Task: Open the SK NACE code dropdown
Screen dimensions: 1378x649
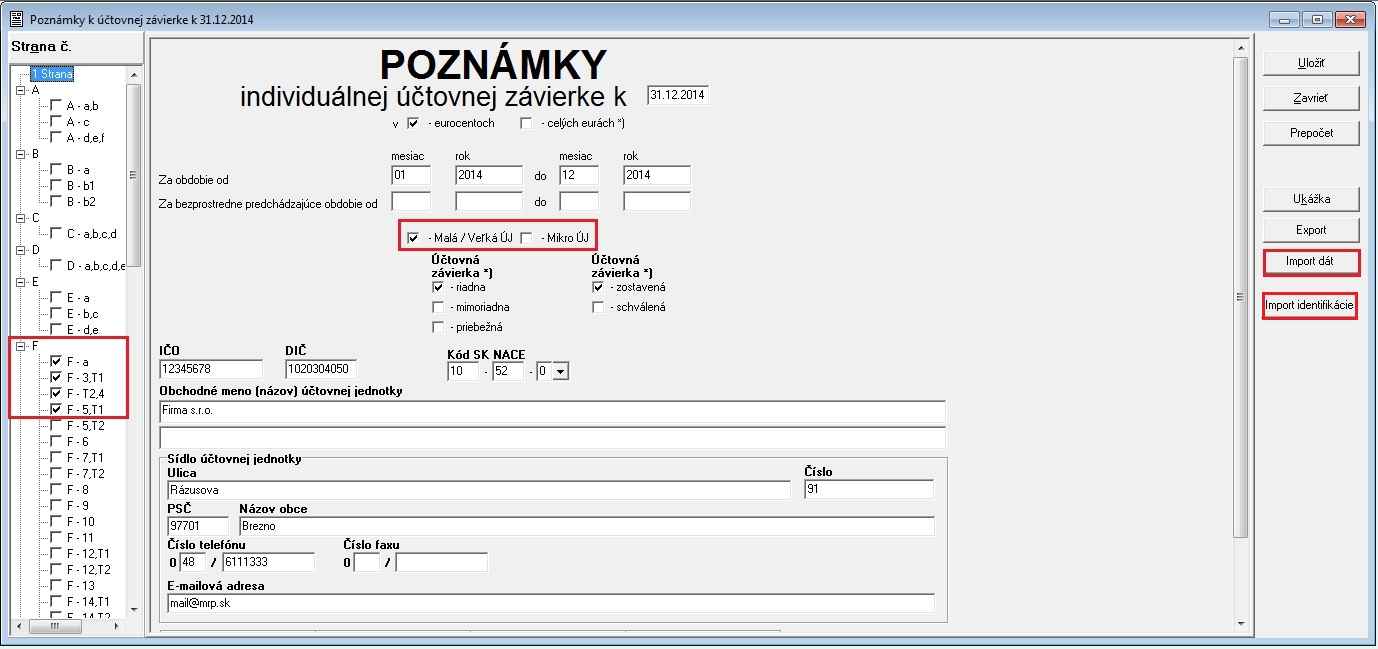Action: [560, 372]
